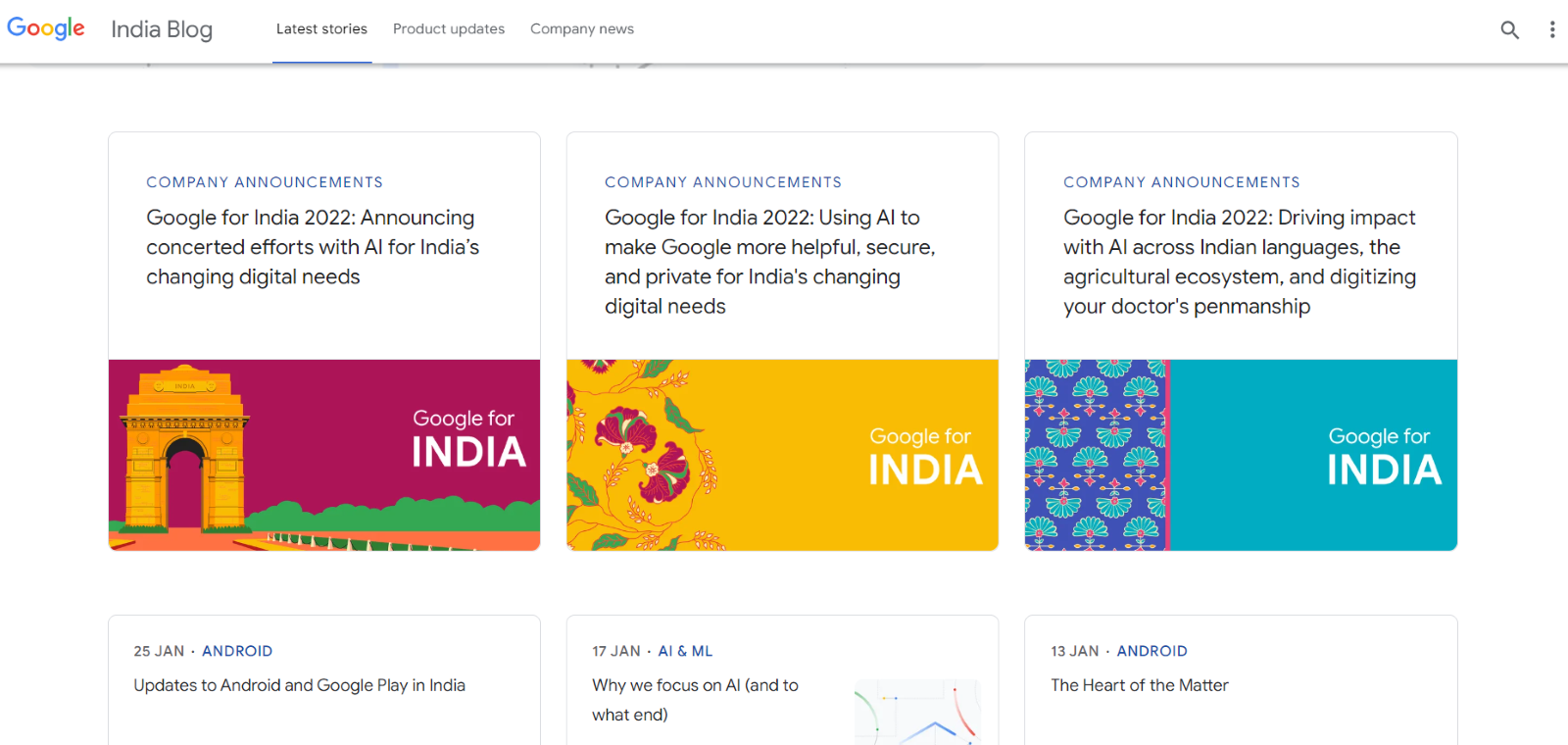Open the AI story chart thumbnail
Screen dimensions: 1568x745
[x=917, y=713]
